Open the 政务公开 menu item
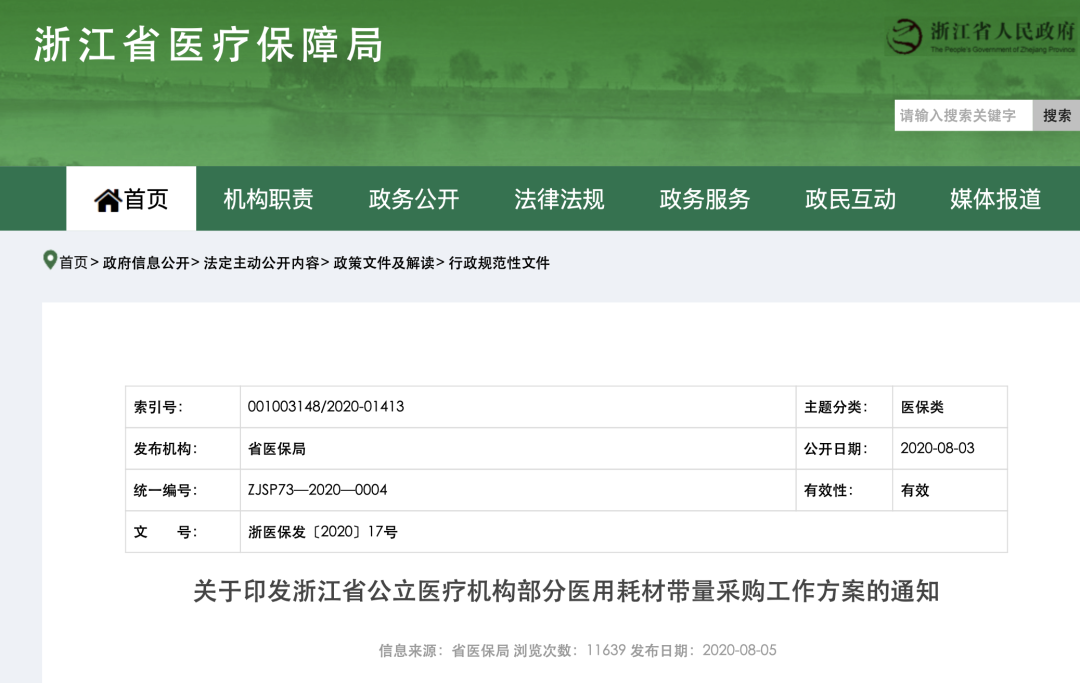Image resolution: width=1080 pixels, height=683 pixels. 413,199
